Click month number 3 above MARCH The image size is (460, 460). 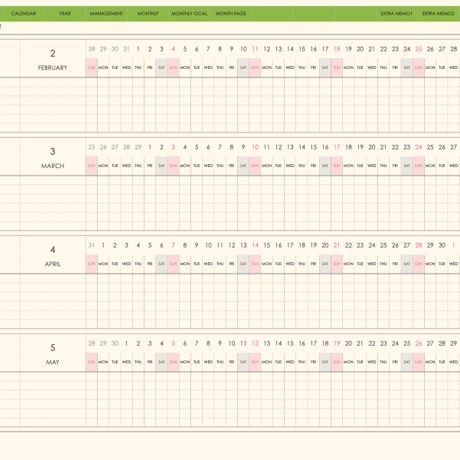(53, 151)
